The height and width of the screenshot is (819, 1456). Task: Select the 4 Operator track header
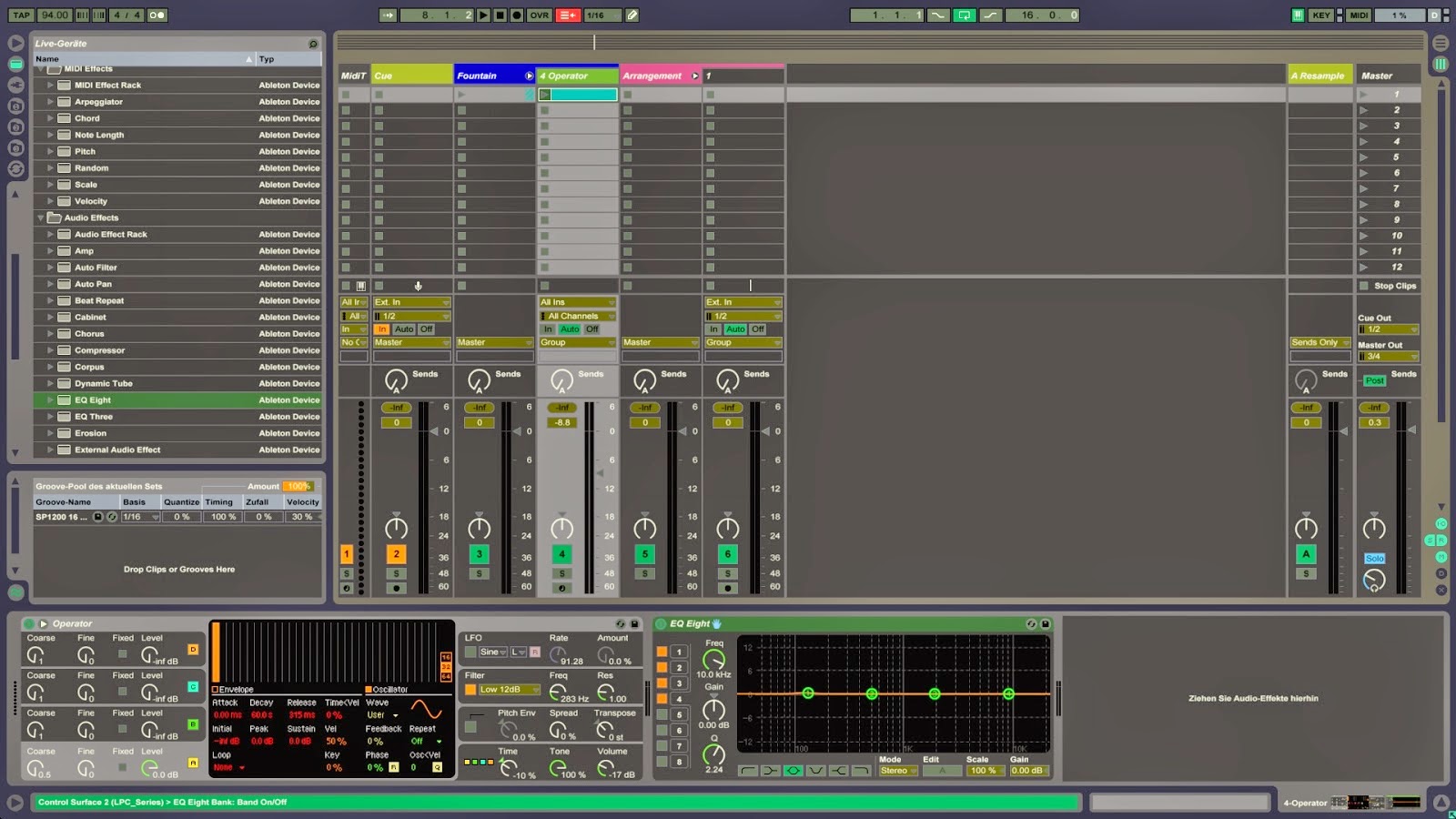[578, 76]
